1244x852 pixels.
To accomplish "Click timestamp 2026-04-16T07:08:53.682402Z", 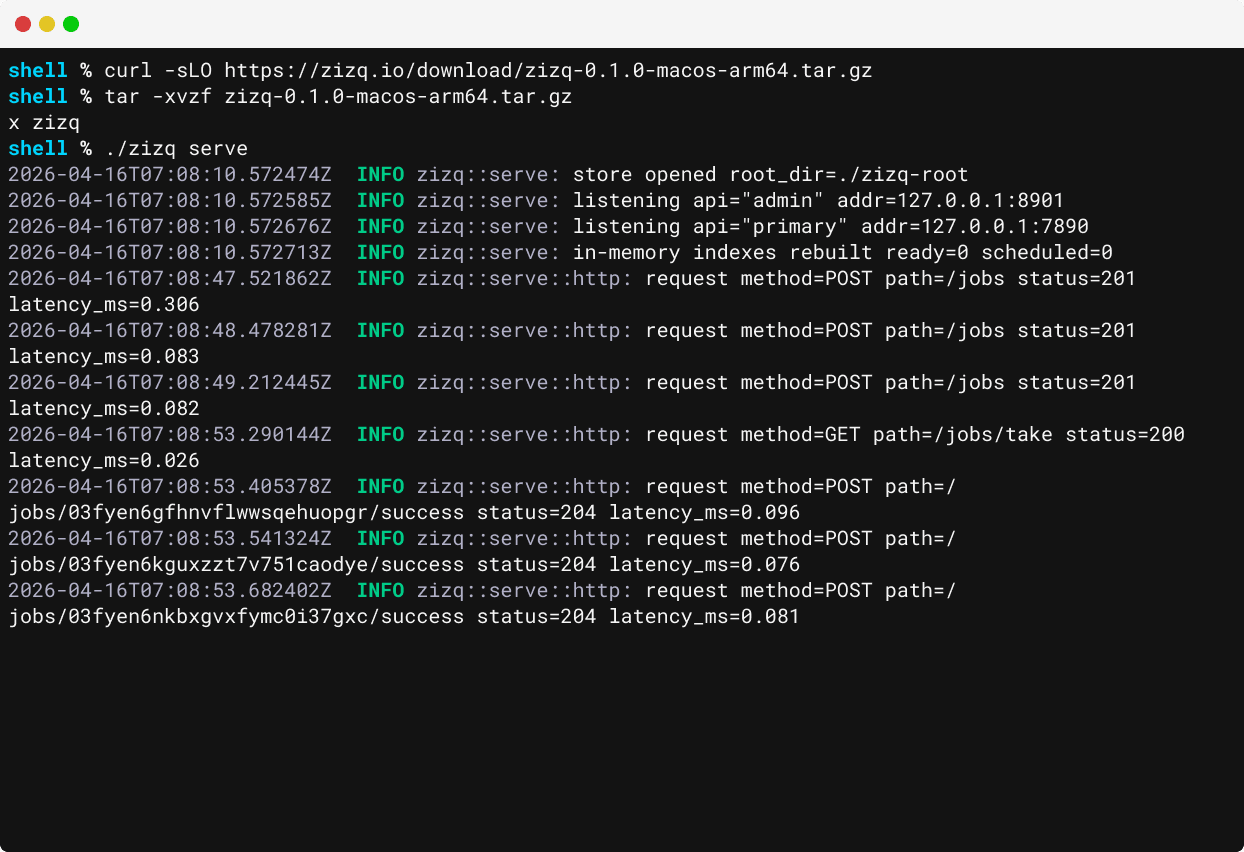I will tap(170, 591).
